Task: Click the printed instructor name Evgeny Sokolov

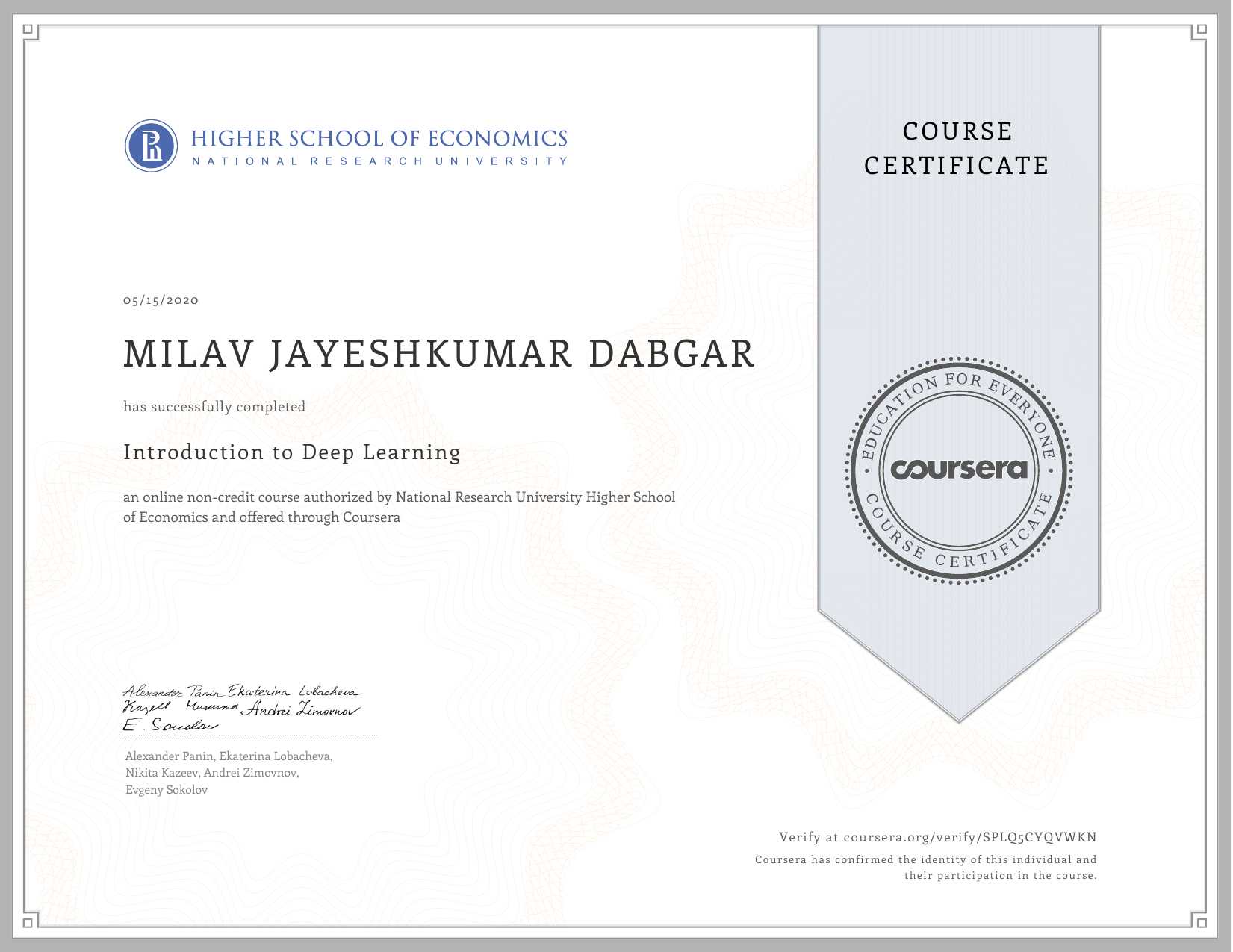Action: click(167, 790)
